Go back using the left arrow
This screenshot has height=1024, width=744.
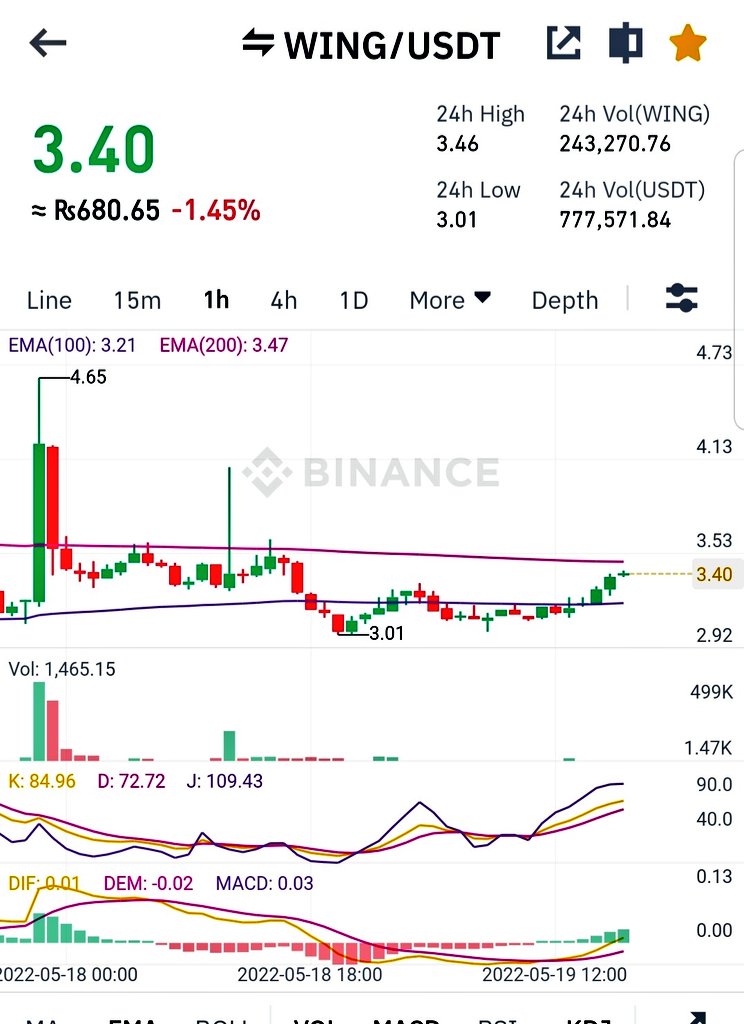point(48,43)
